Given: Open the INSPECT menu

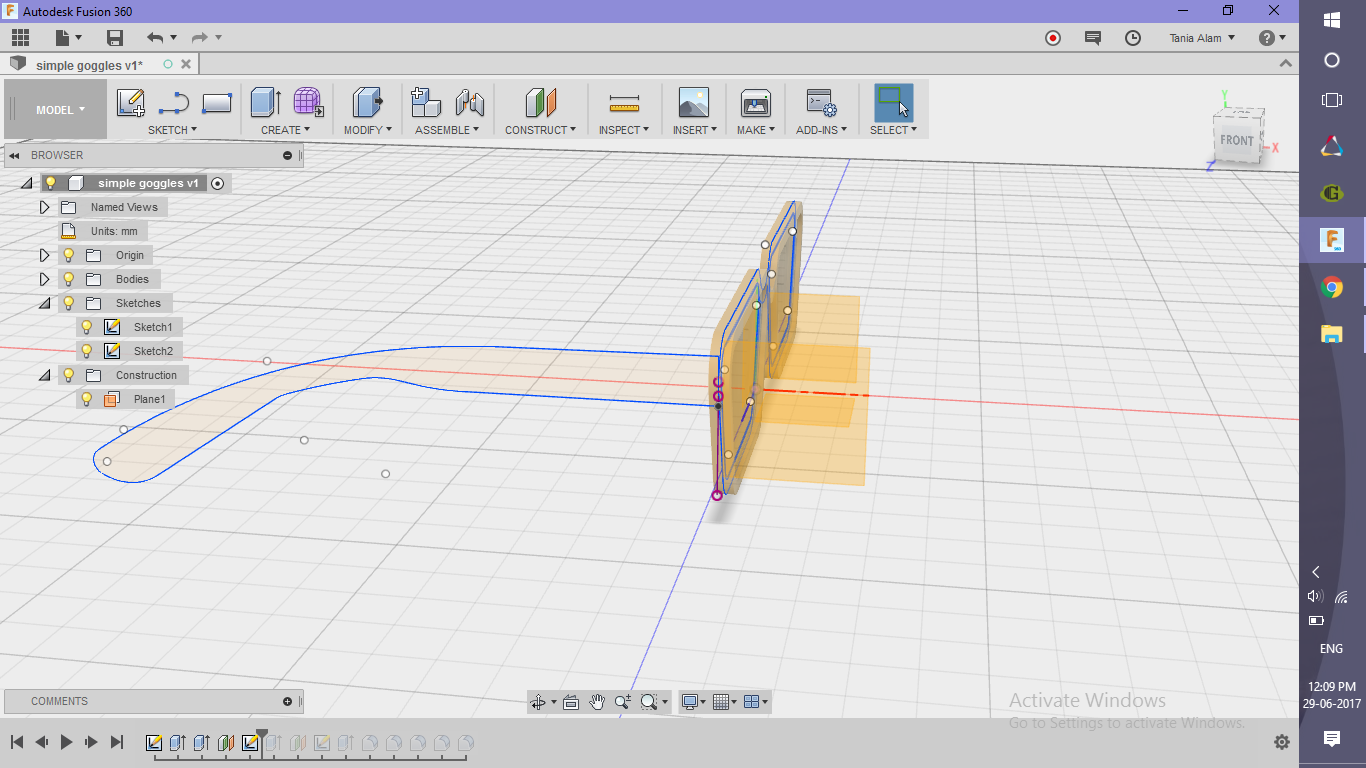Looking at the screenshot, I should coord(624,130).
